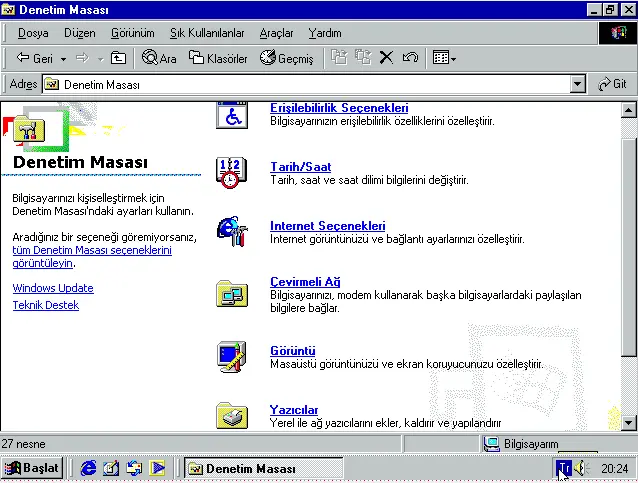This screenshot has height=483, width=638.
Task: Click the scrollbar up arrow
Action: tap(629, 110)
